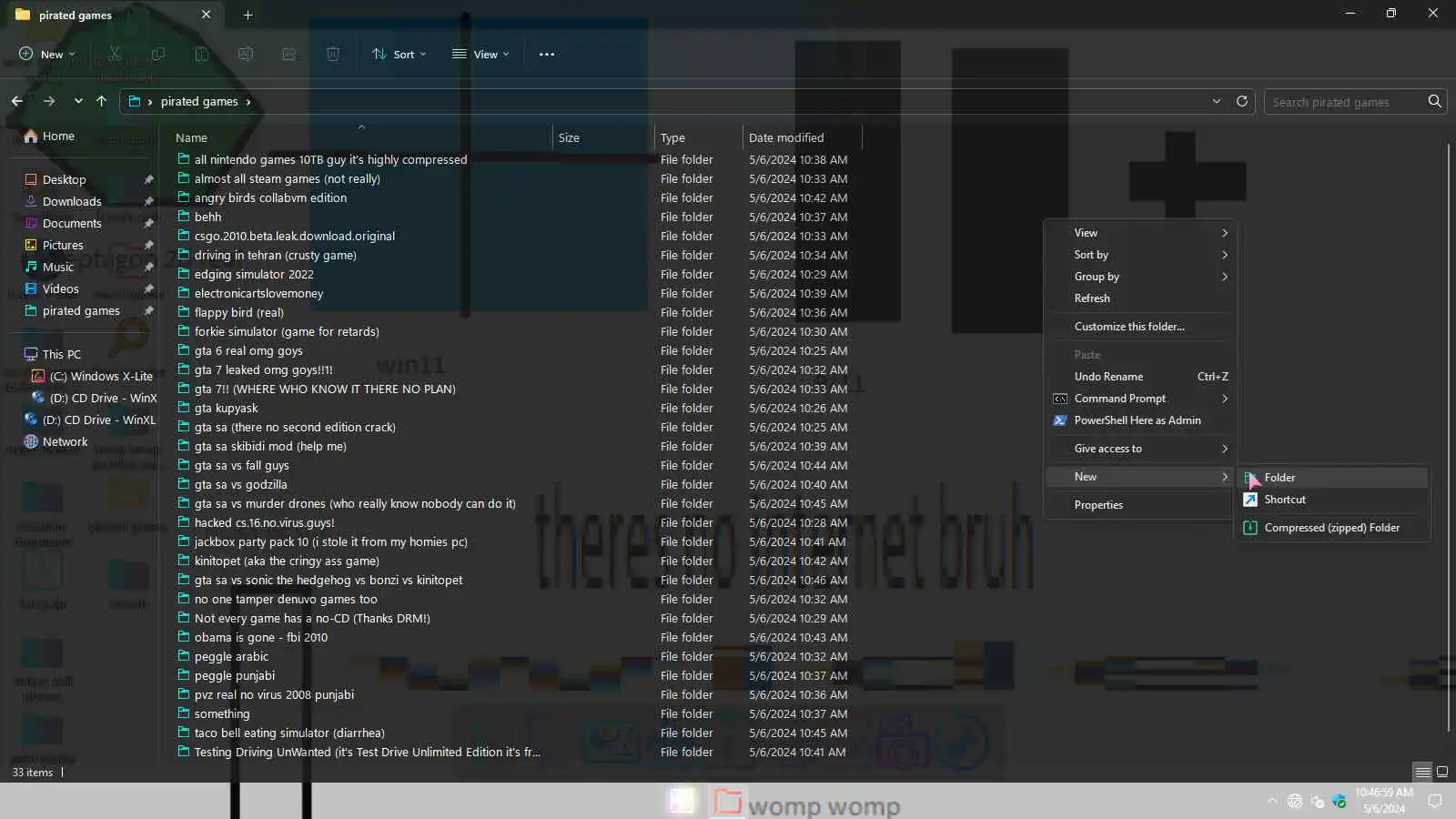1456x819 pixels.
Task: Click the File Explorer icon on the taskbar
Action: pos(727,801)
